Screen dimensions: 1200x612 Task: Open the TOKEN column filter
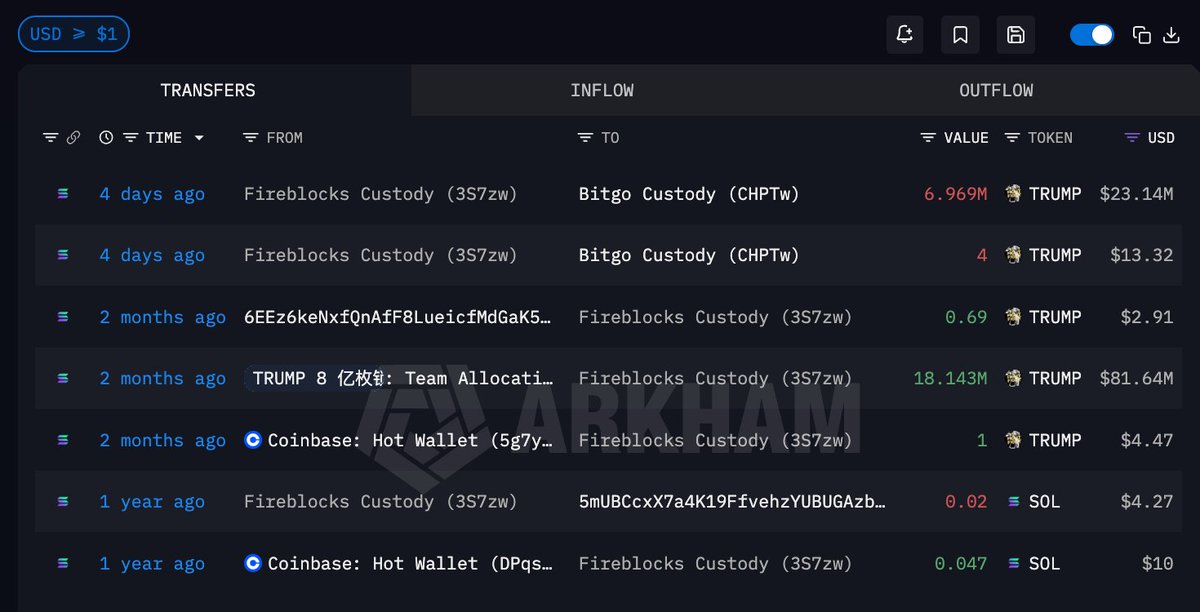1012,138
